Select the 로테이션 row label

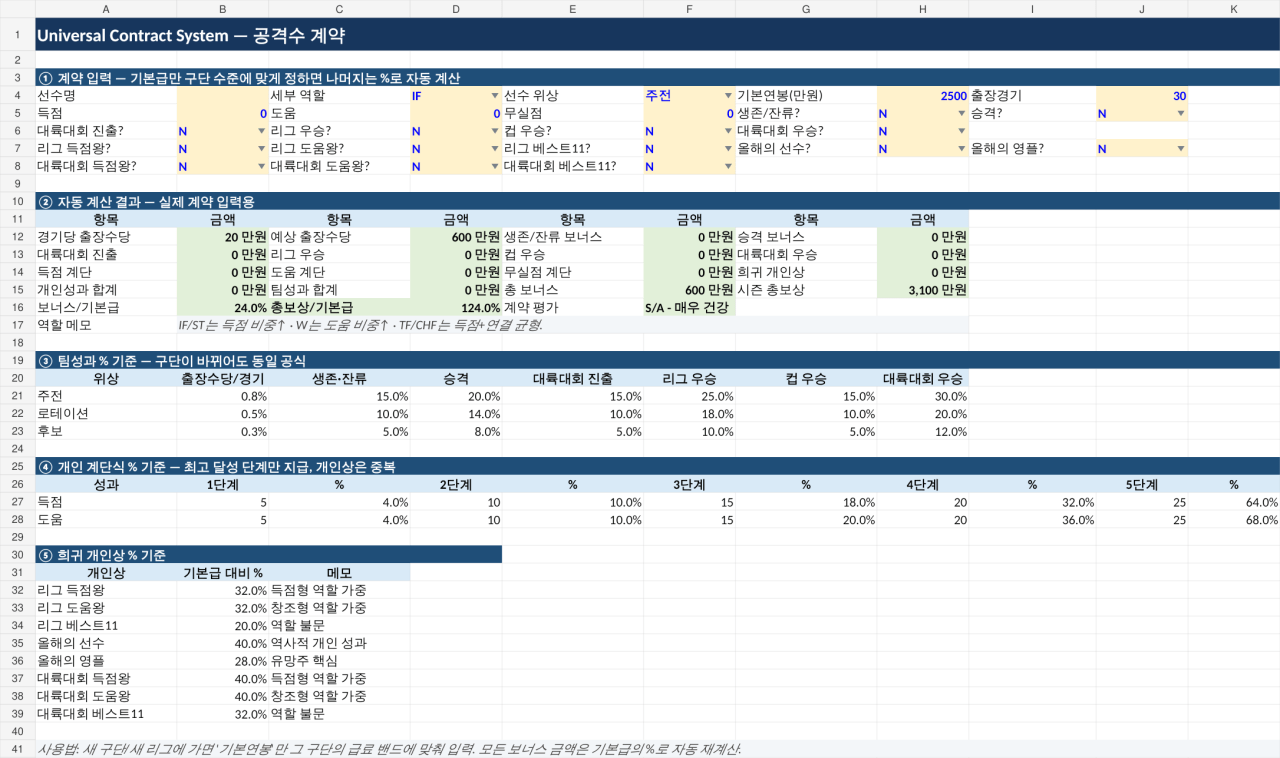[x=106, y=413]
